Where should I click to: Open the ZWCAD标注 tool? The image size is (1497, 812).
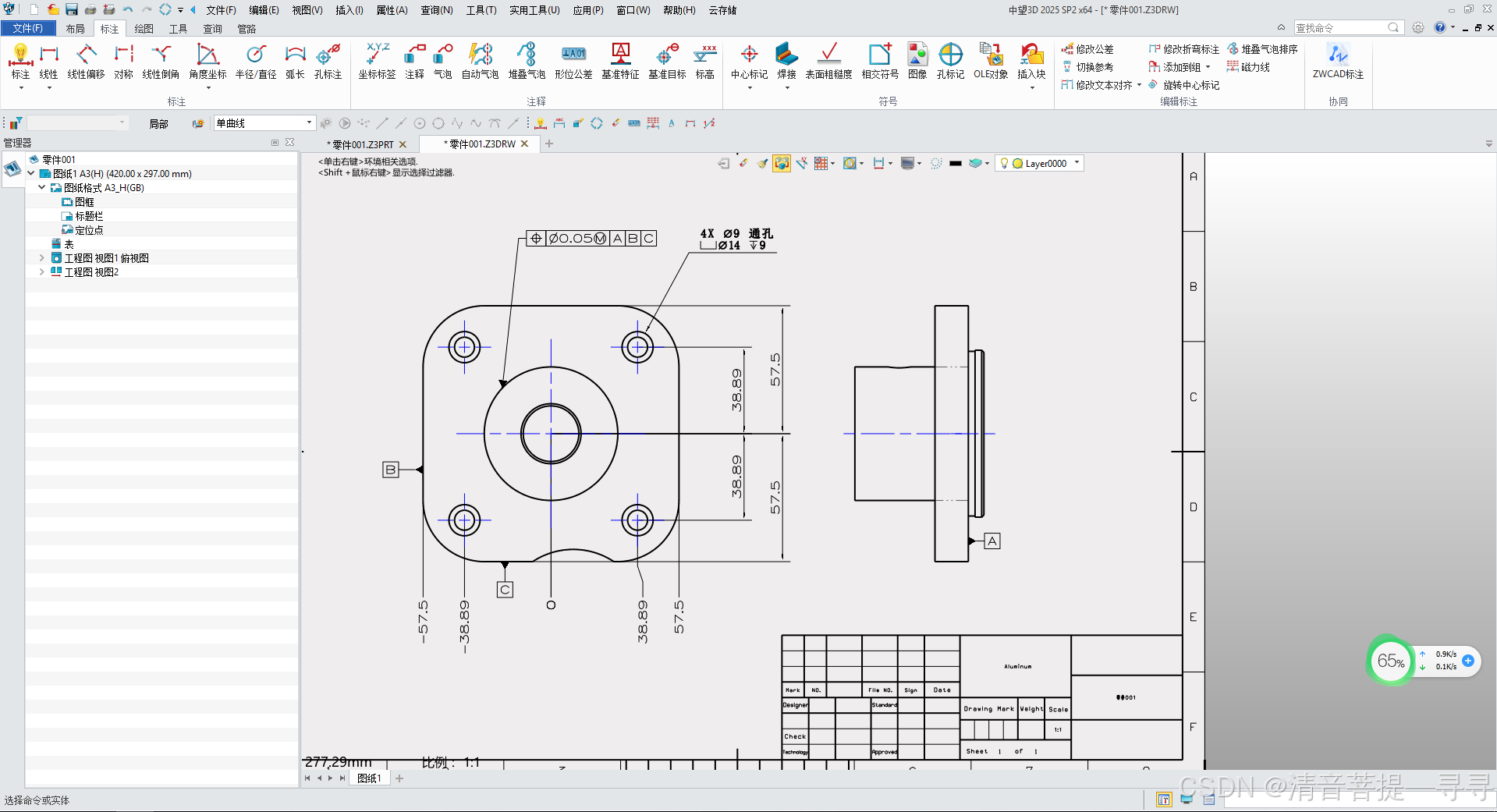coord(1338,62)
